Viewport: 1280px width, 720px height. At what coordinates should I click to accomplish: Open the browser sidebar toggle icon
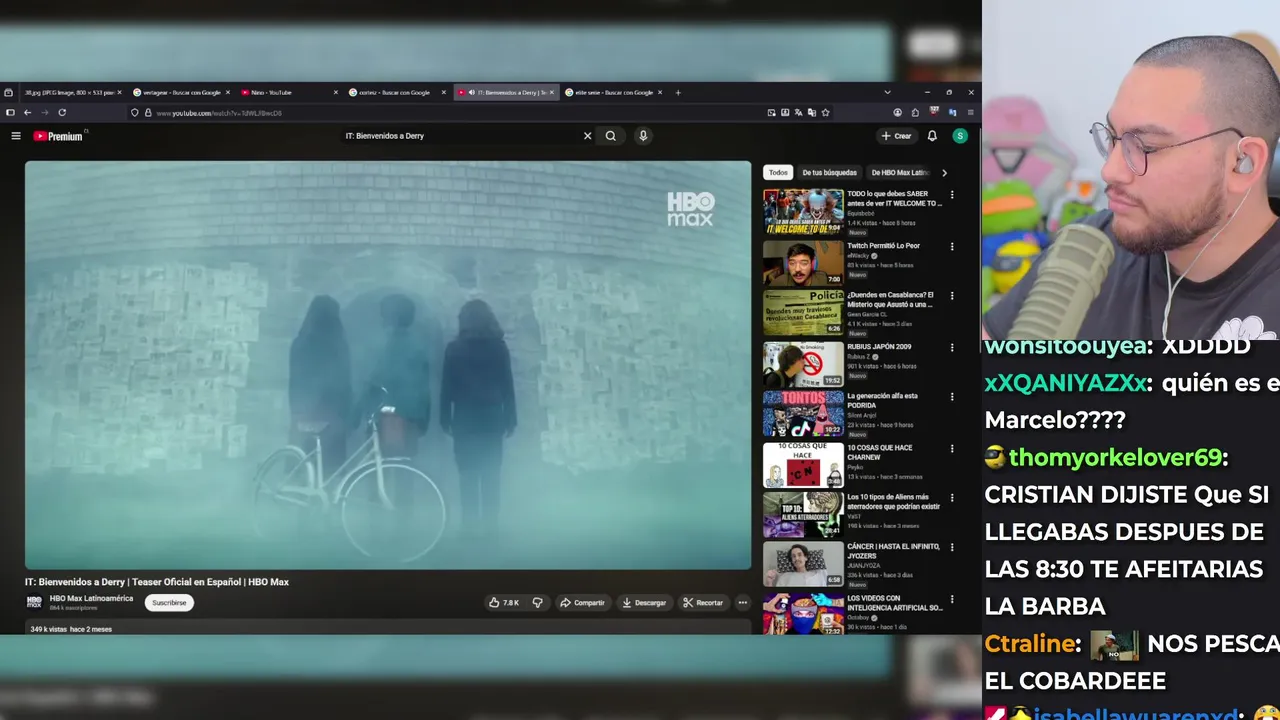10,112
